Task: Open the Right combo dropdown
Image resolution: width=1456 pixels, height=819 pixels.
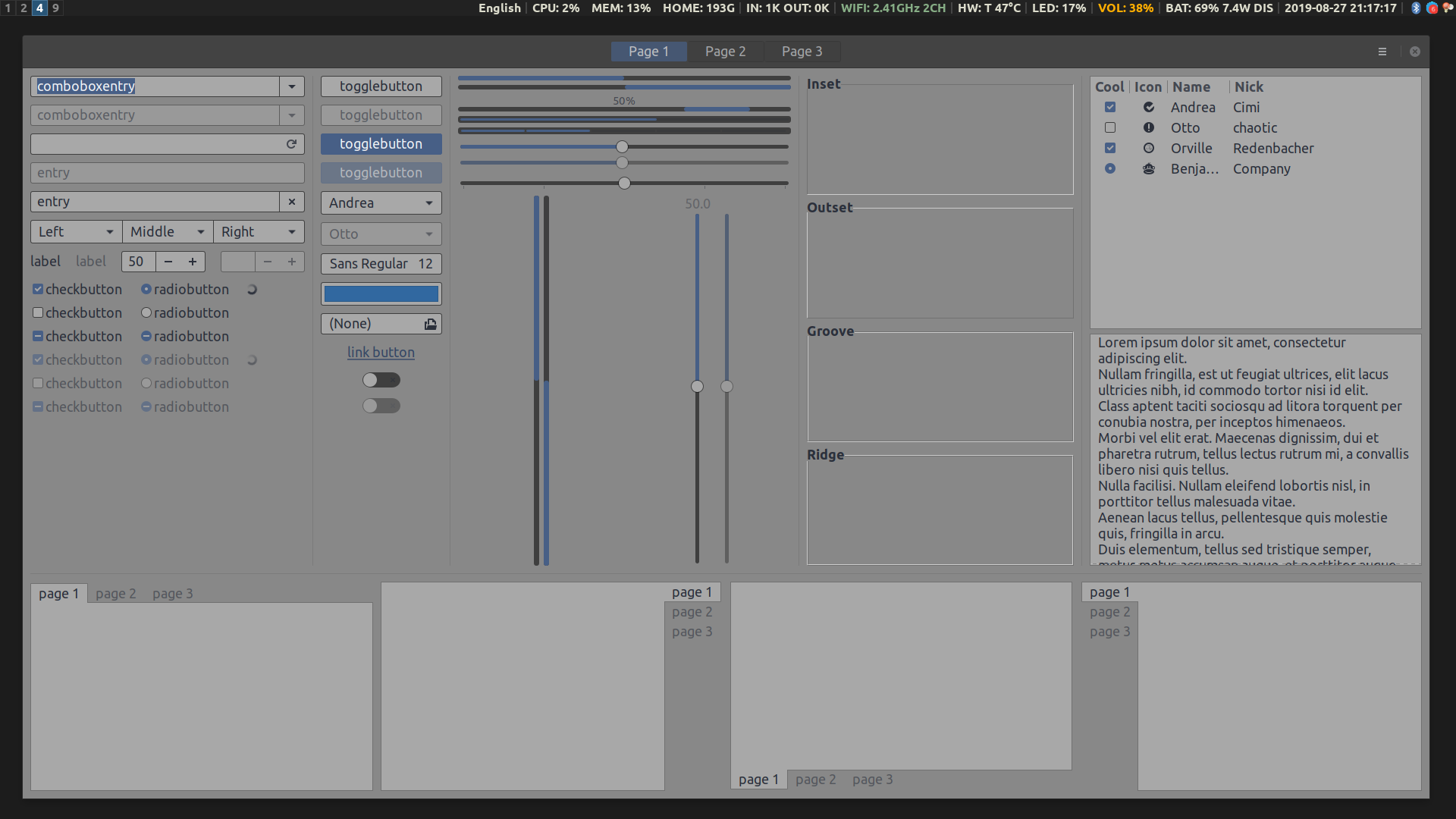Action: pyautogui.click(x=259, y=232)
